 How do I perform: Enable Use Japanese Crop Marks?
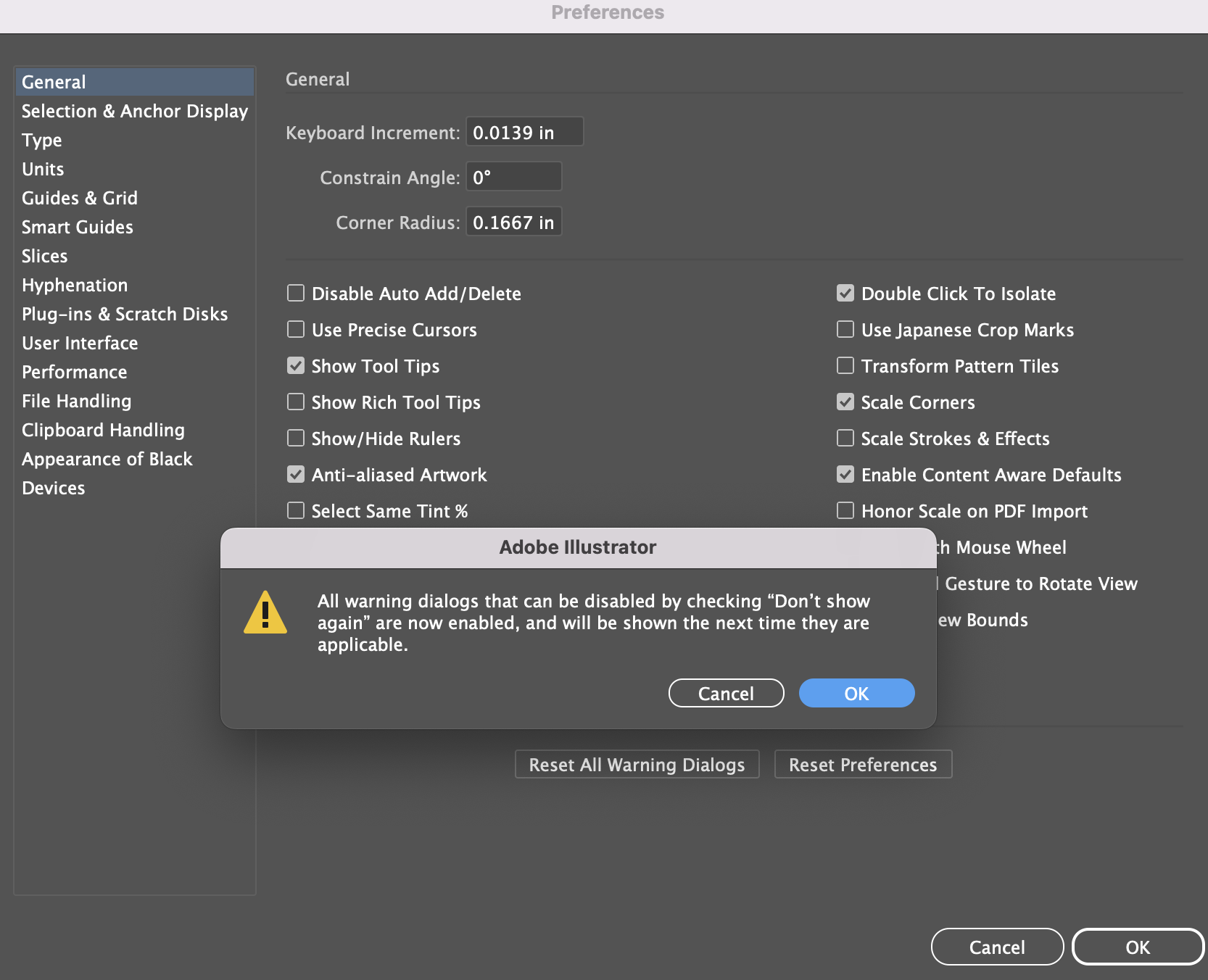845,329
